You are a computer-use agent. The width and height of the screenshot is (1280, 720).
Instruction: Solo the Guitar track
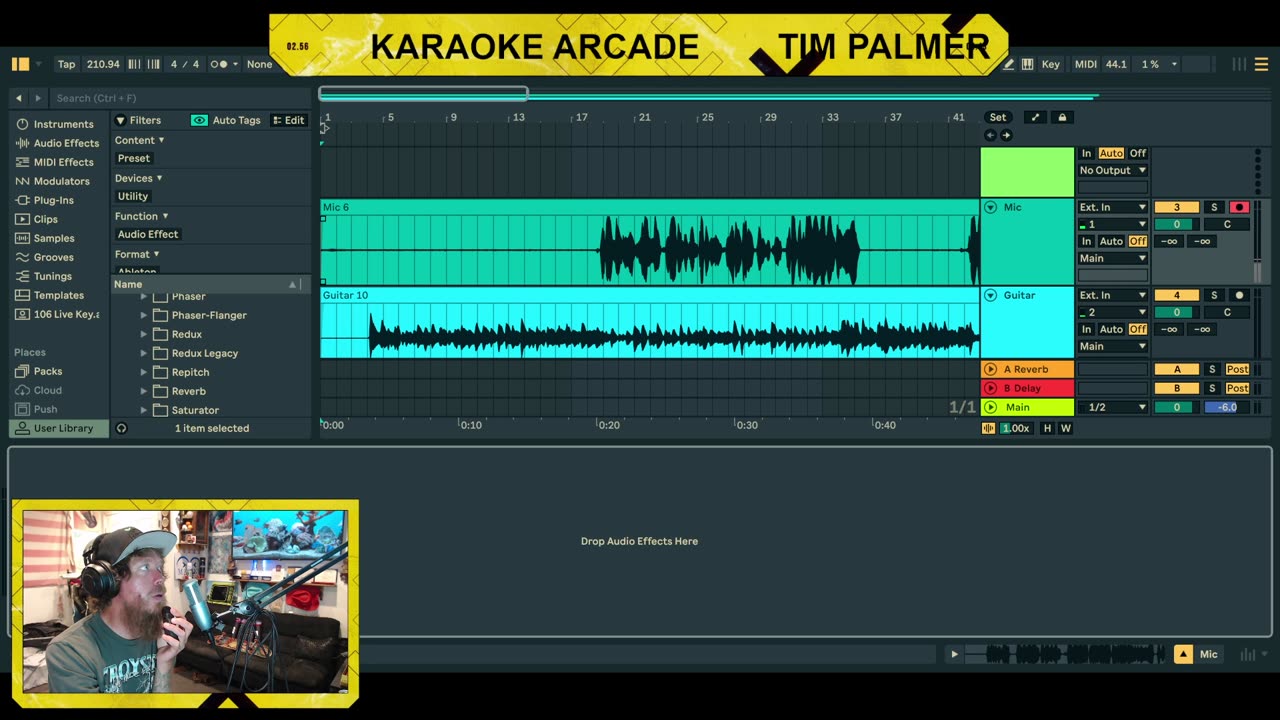(1214, 295)
